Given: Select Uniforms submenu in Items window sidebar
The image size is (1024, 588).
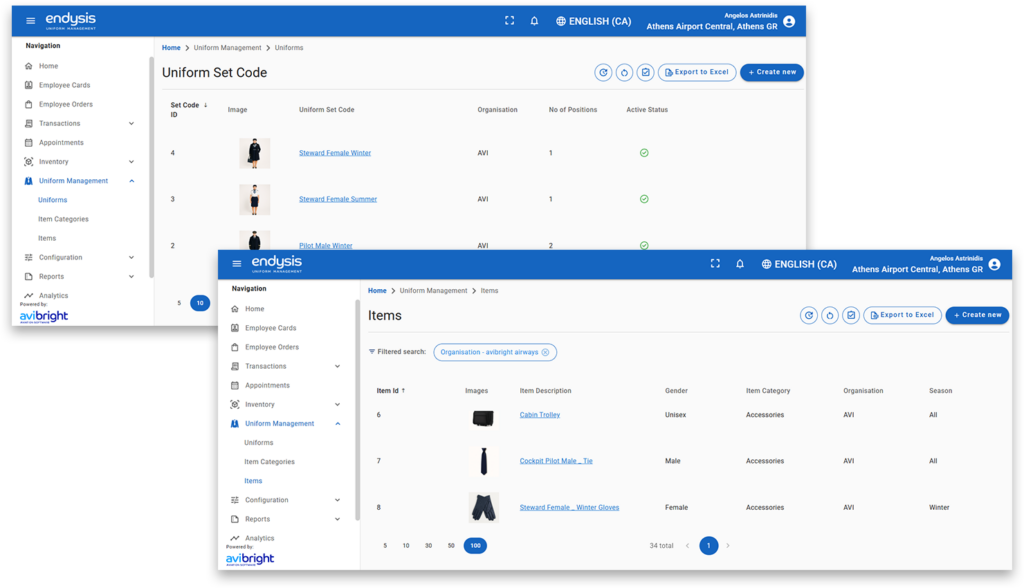Looking at the screenshot, I should pyautogui.click(x=259, y=443).
